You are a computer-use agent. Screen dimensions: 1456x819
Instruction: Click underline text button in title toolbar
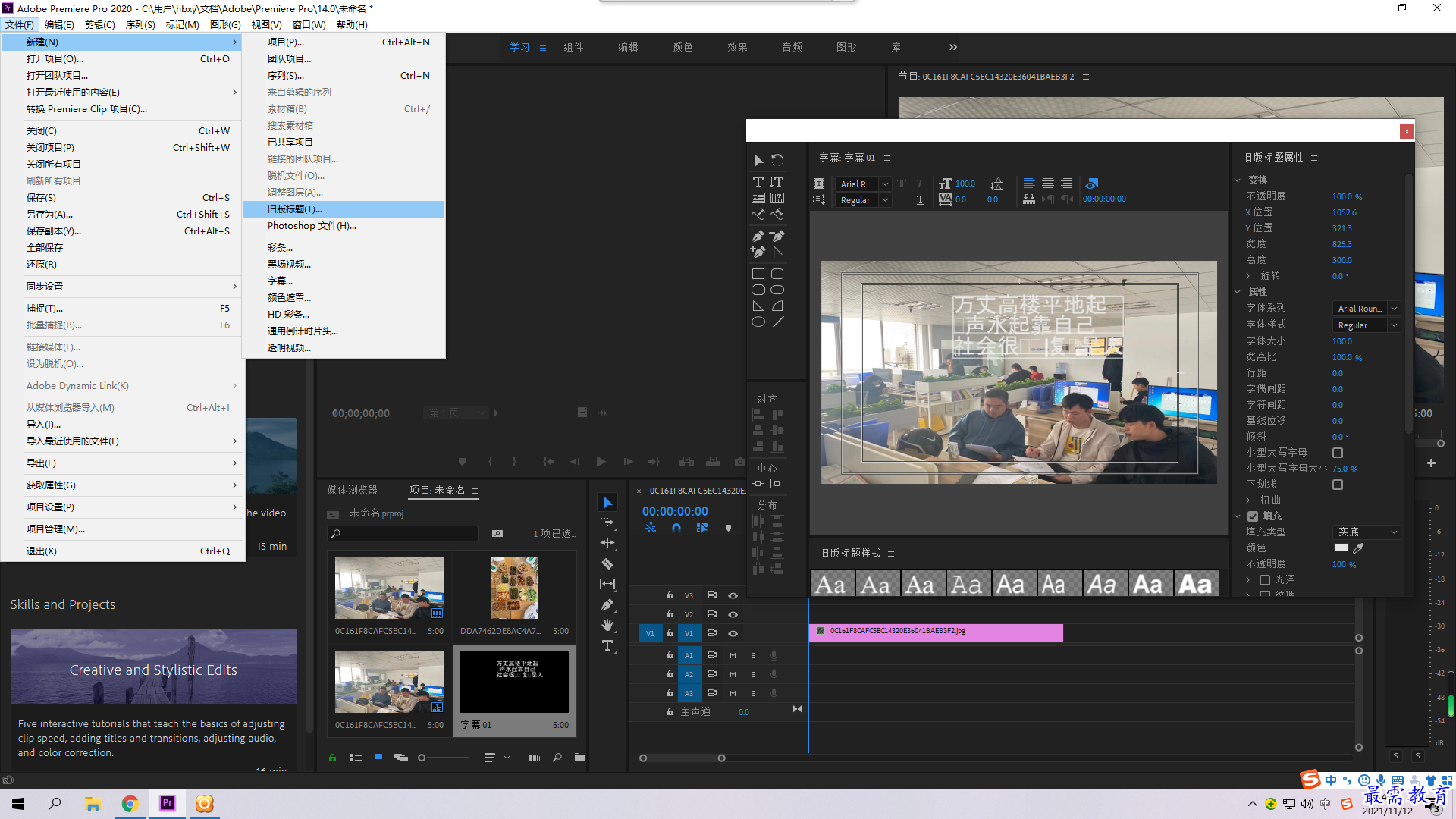[921, 200]
